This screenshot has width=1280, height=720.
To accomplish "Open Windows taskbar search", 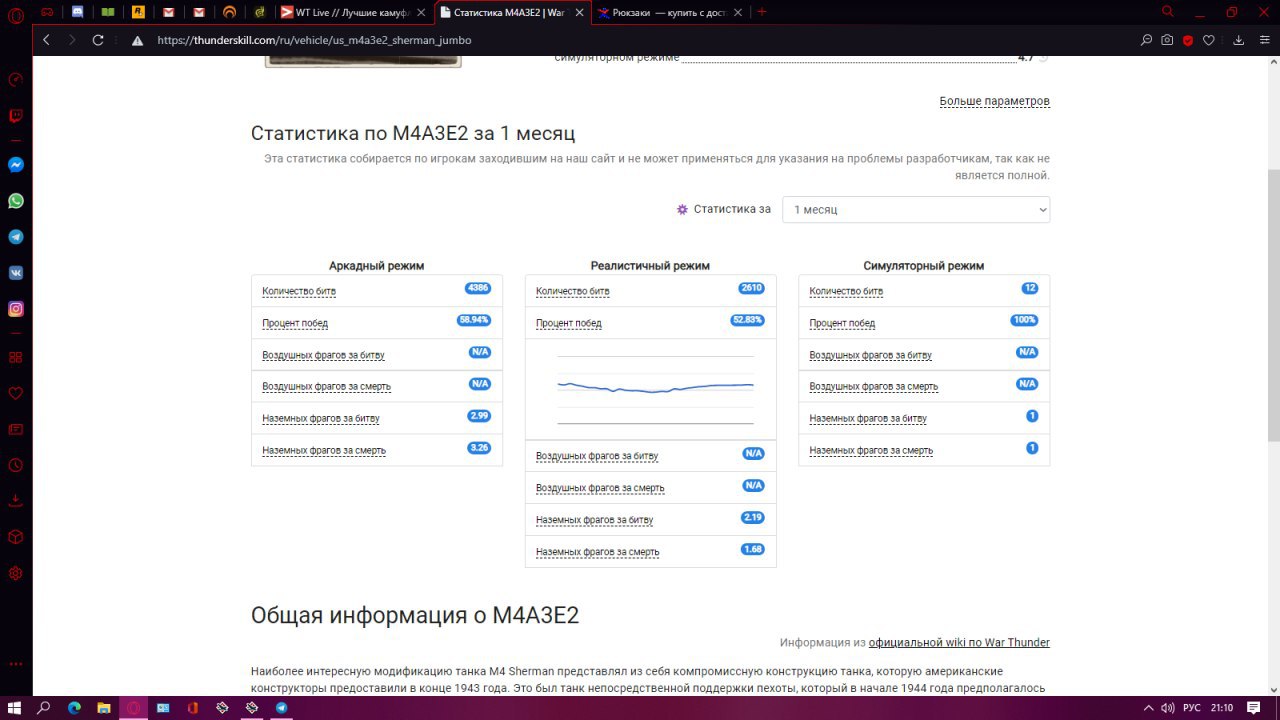I will [44, 707].
